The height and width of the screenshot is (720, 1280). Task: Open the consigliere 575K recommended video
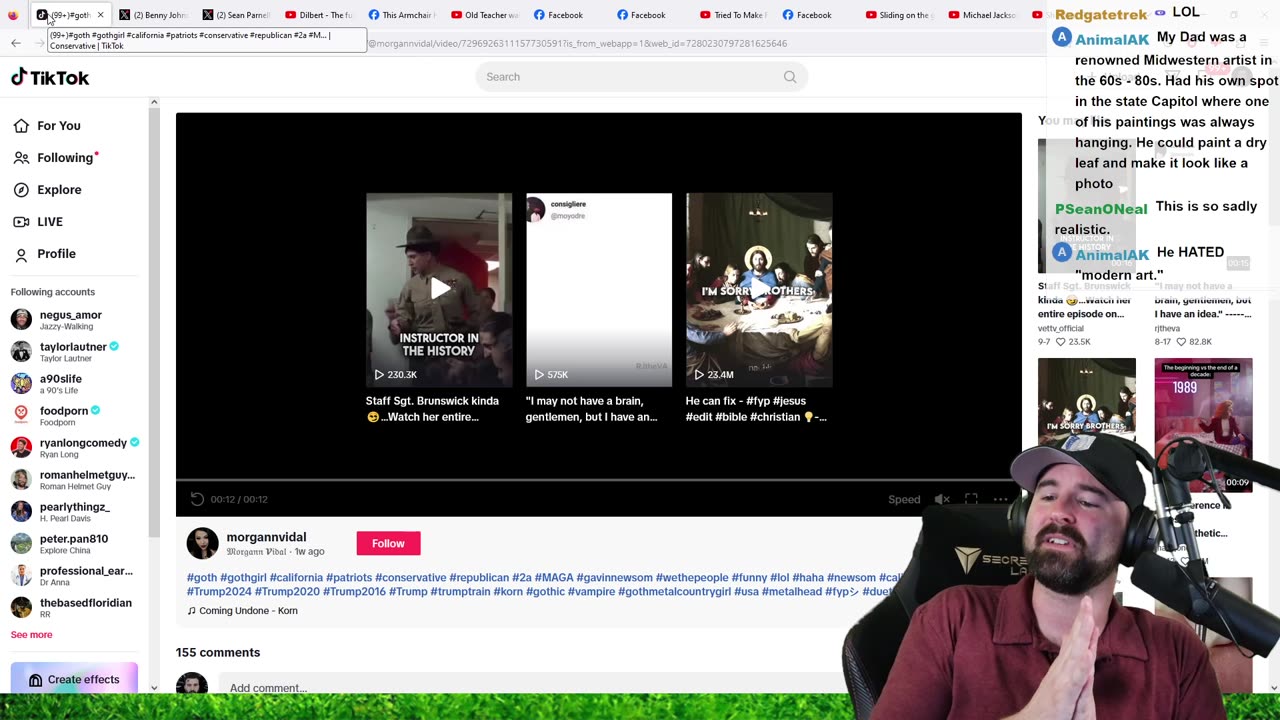tap(599, 290)
